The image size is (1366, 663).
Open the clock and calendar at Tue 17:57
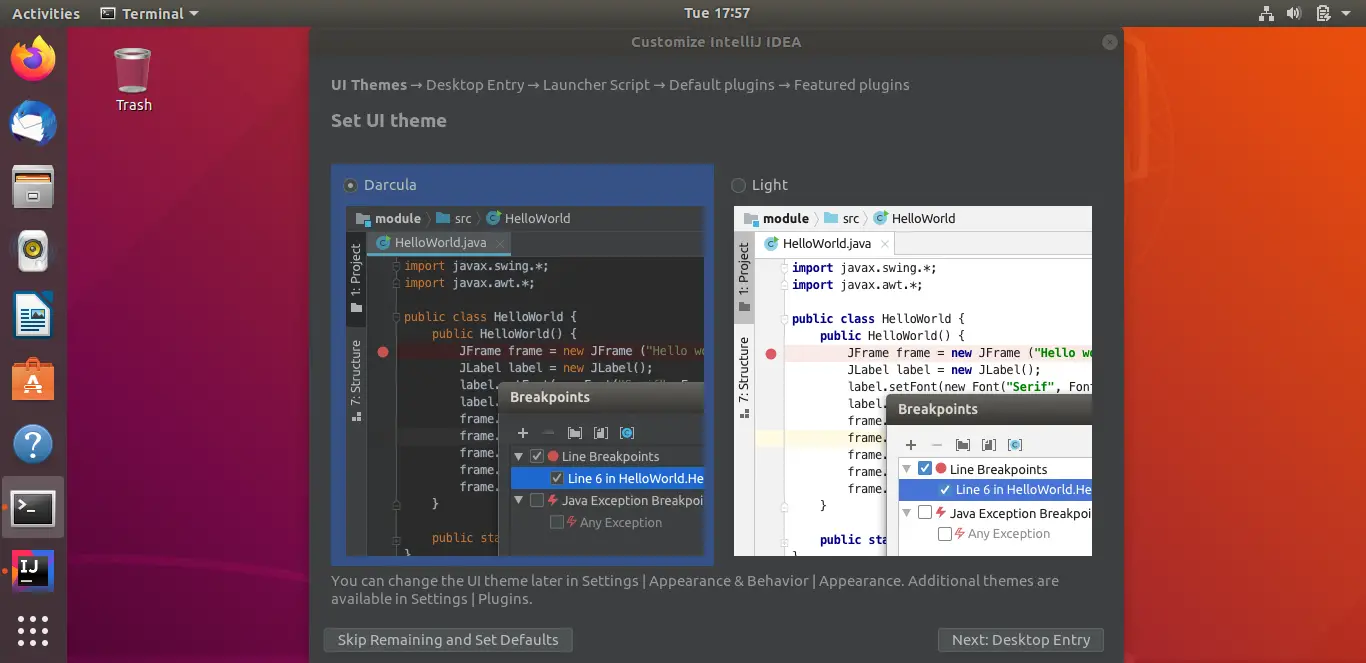(717, 13)
